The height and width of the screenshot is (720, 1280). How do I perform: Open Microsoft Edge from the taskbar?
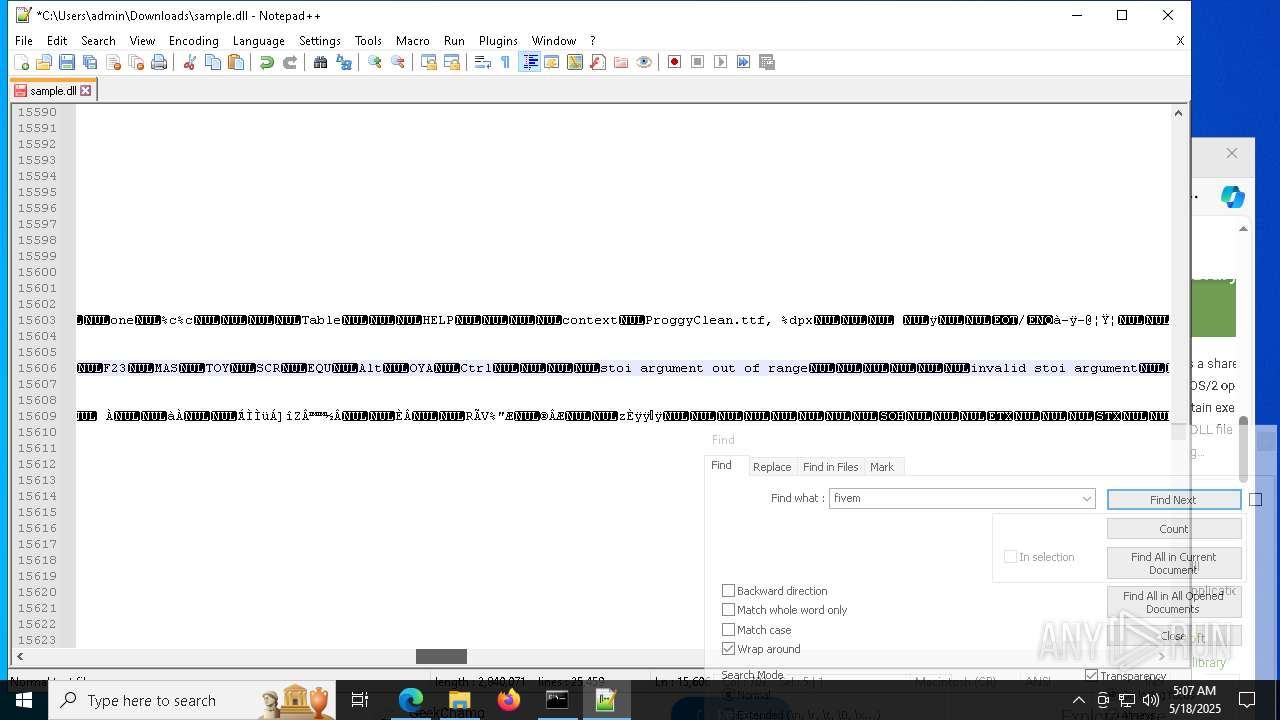411,700
